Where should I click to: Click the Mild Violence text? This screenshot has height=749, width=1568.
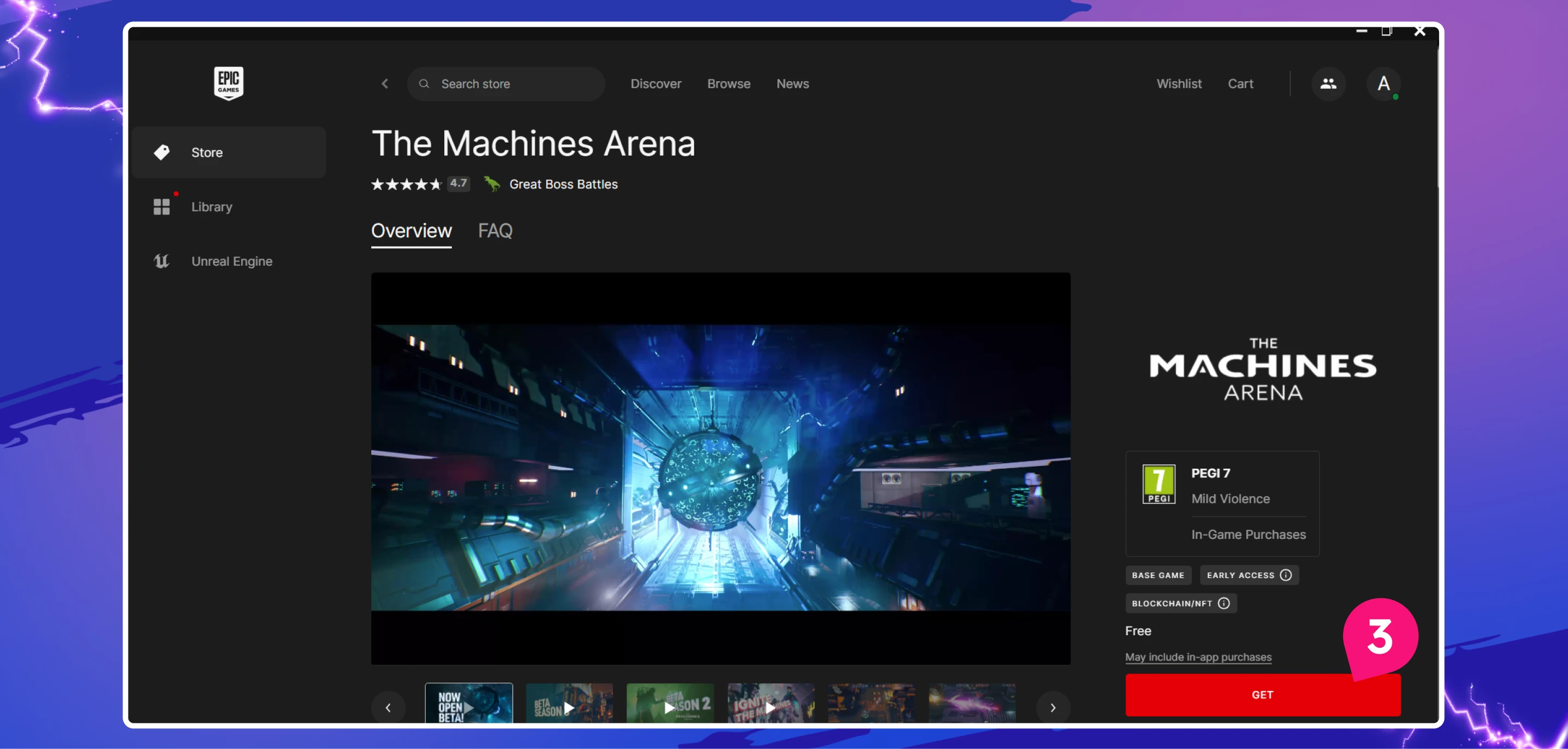click(x=1230, y=498)
